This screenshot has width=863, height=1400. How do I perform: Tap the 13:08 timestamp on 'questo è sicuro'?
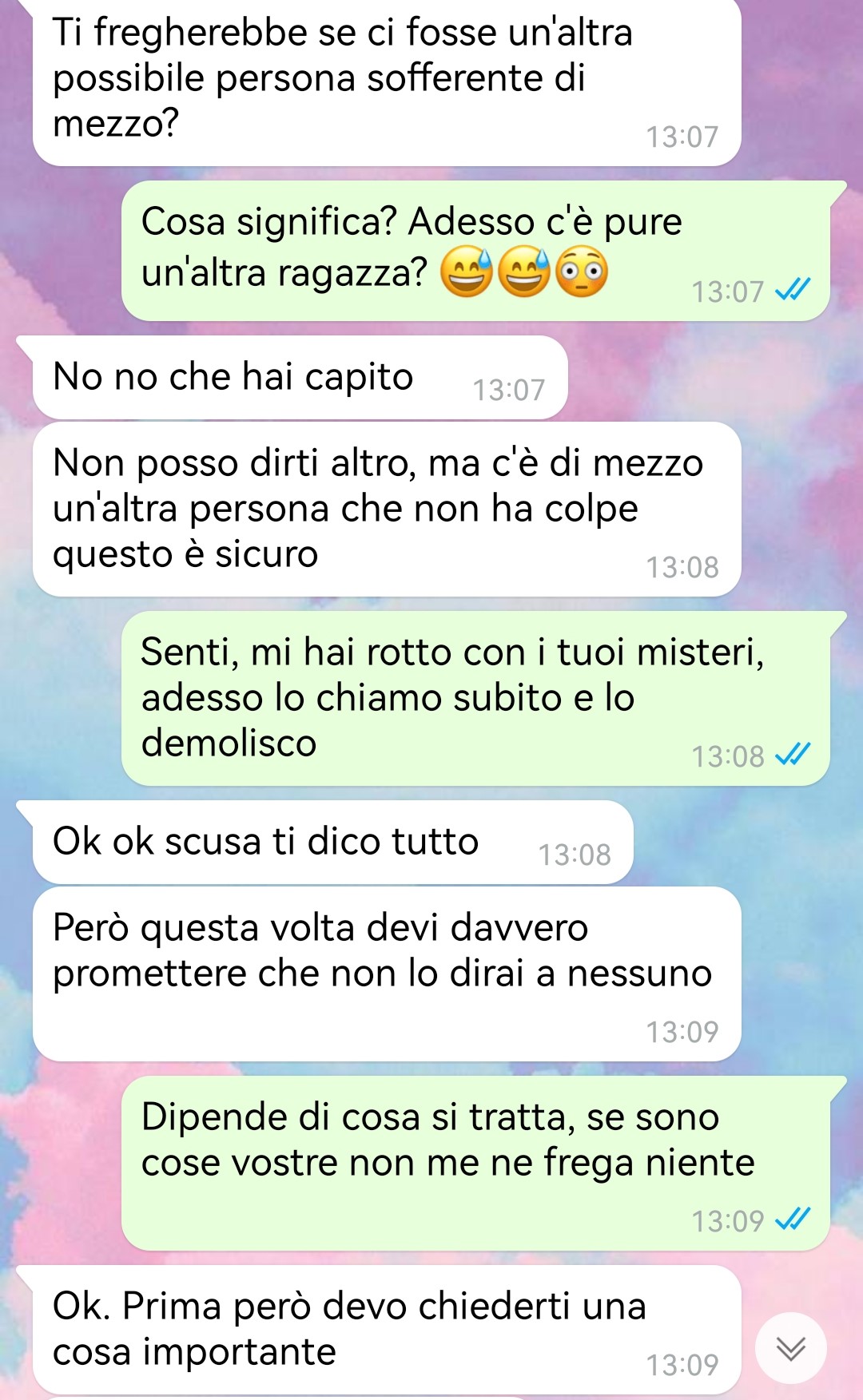click(682, 567)
